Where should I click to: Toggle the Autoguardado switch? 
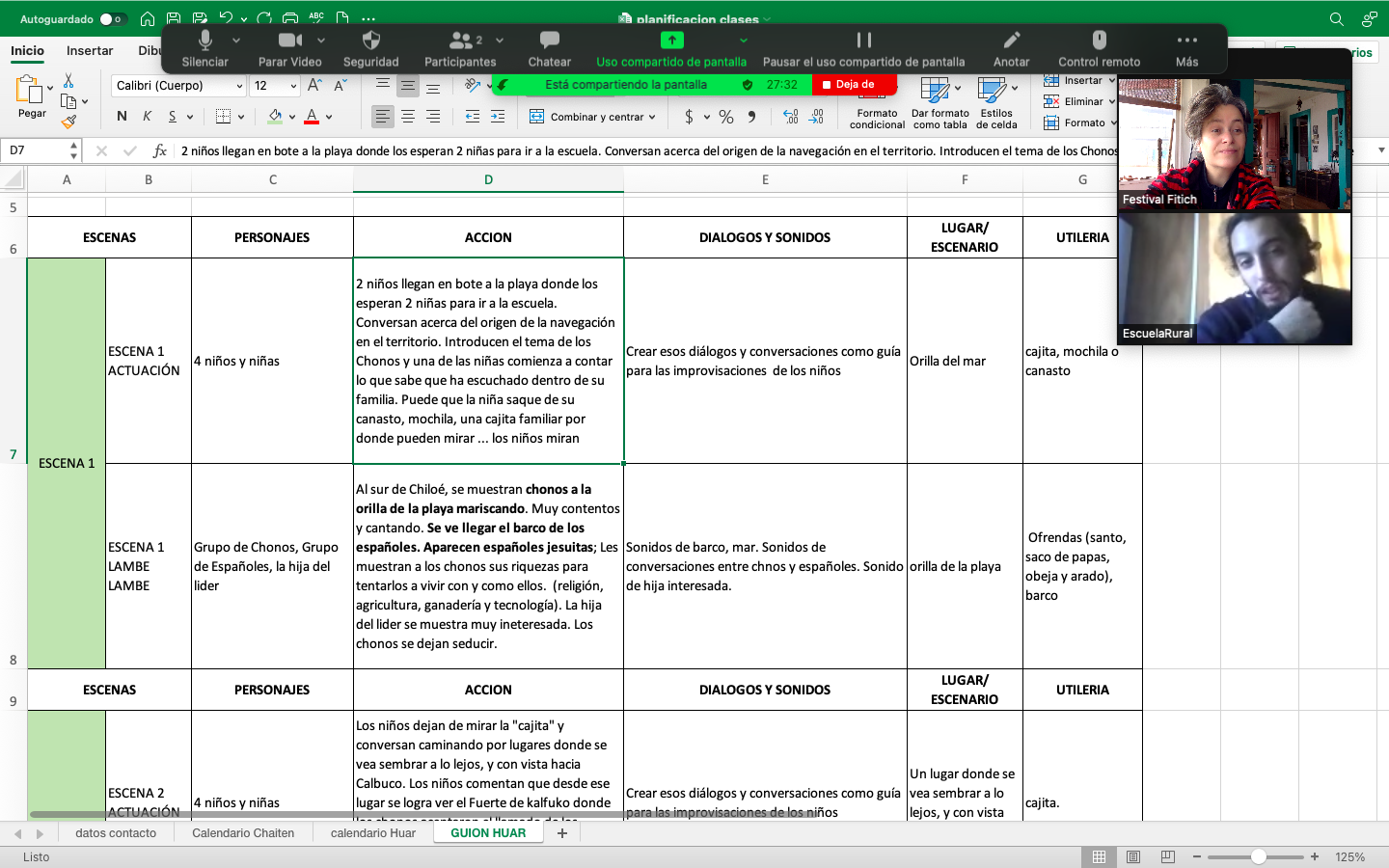click(x=113, y=18)
